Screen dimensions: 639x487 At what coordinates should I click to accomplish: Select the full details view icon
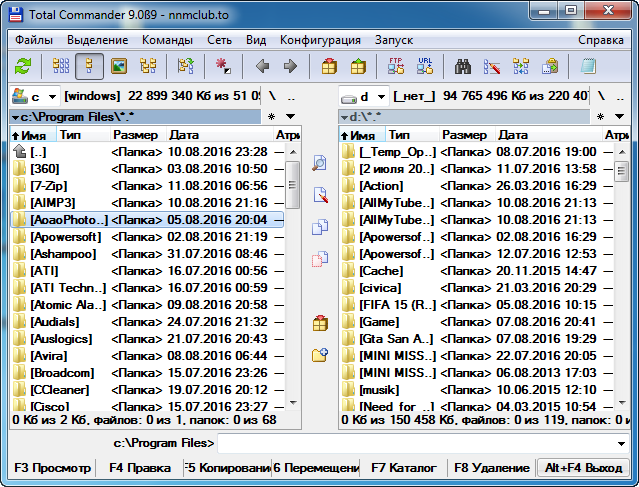click(89, 66)
